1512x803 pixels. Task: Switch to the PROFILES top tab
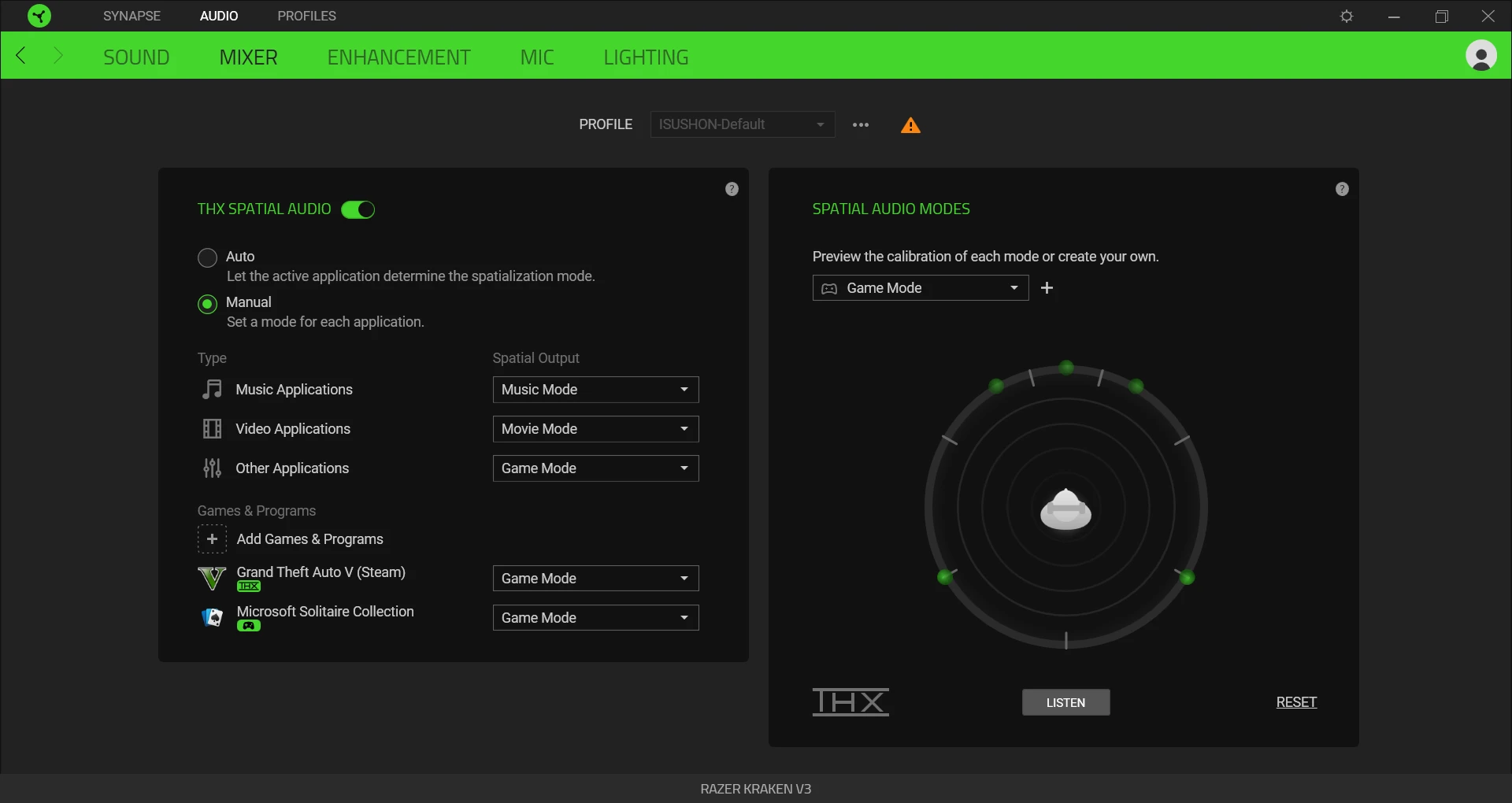pyautogui.click(x=306, y=16)
